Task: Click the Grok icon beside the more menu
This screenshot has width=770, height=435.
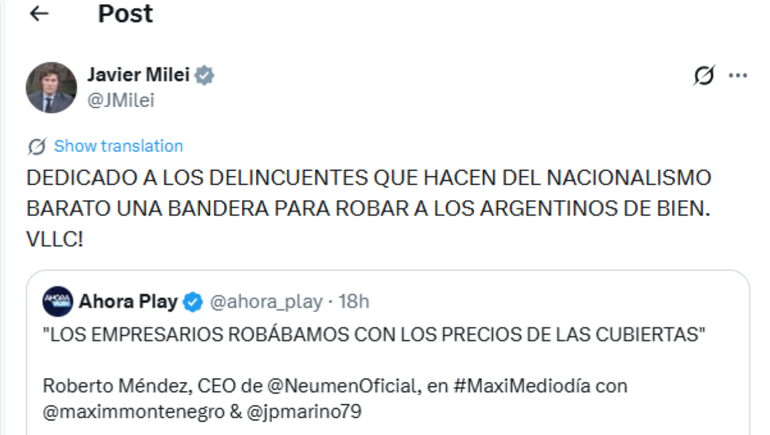Action: point(703,76)
